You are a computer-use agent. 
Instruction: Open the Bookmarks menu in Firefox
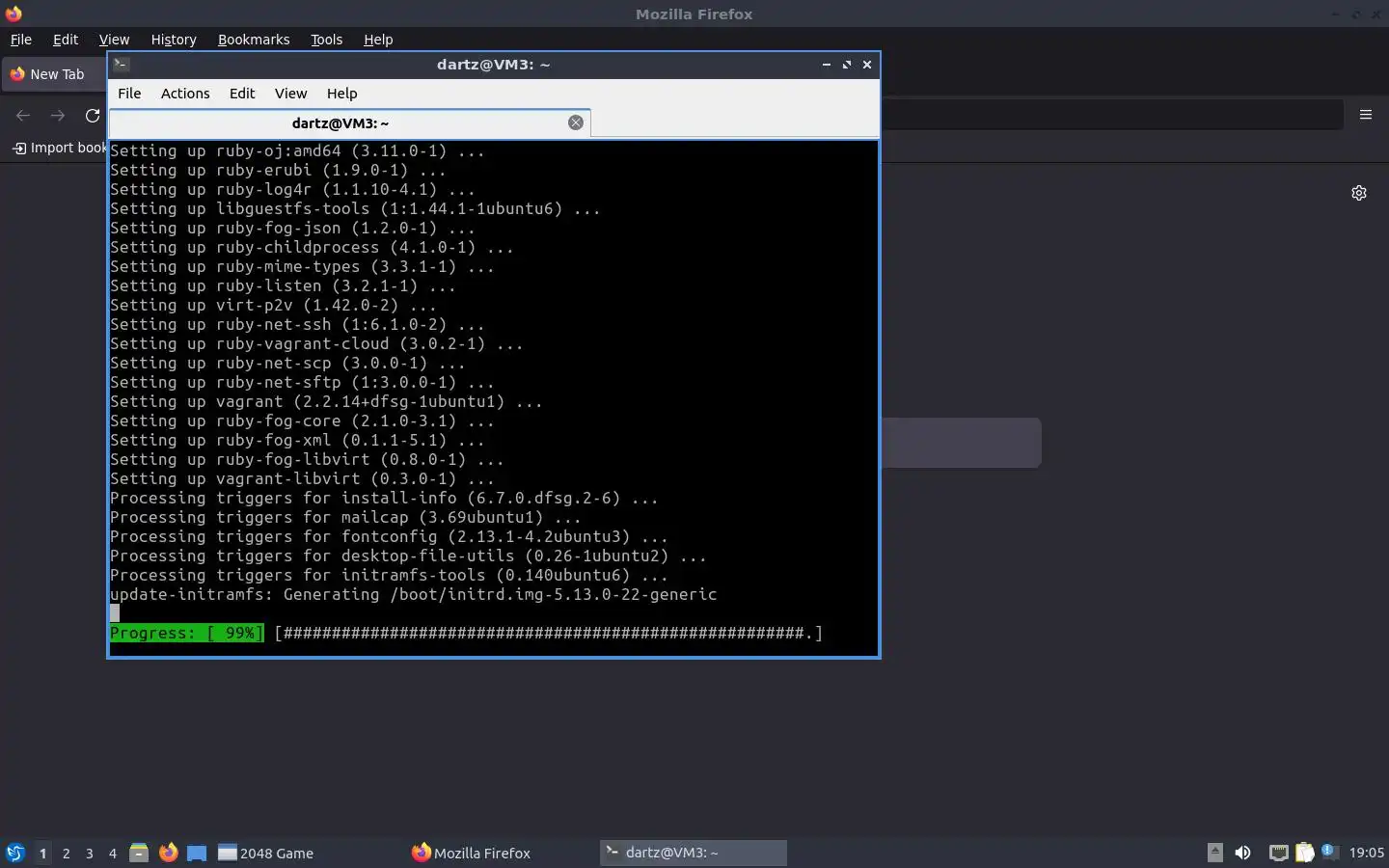point(254,40)
